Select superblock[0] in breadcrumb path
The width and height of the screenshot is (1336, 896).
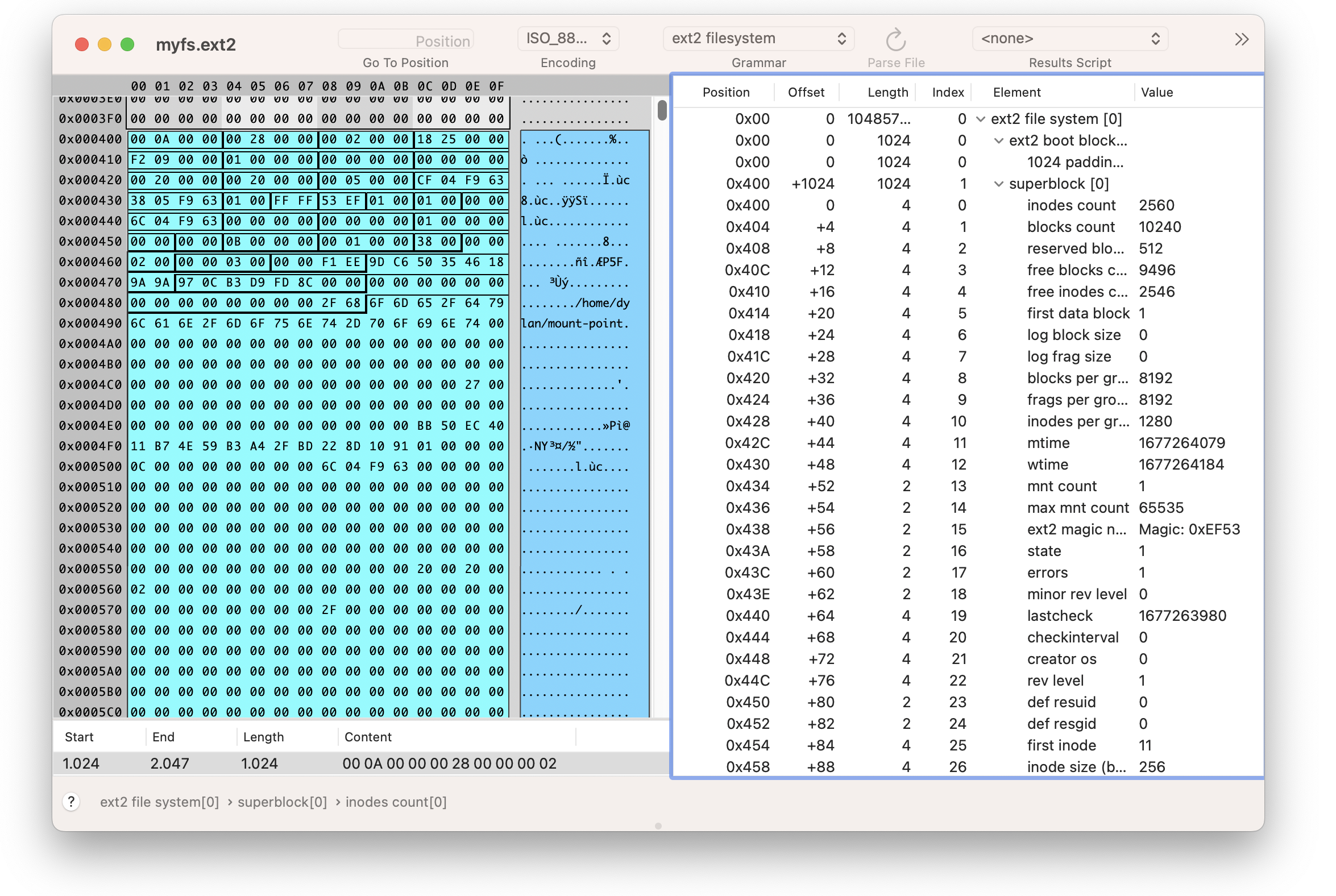(283, 802)
